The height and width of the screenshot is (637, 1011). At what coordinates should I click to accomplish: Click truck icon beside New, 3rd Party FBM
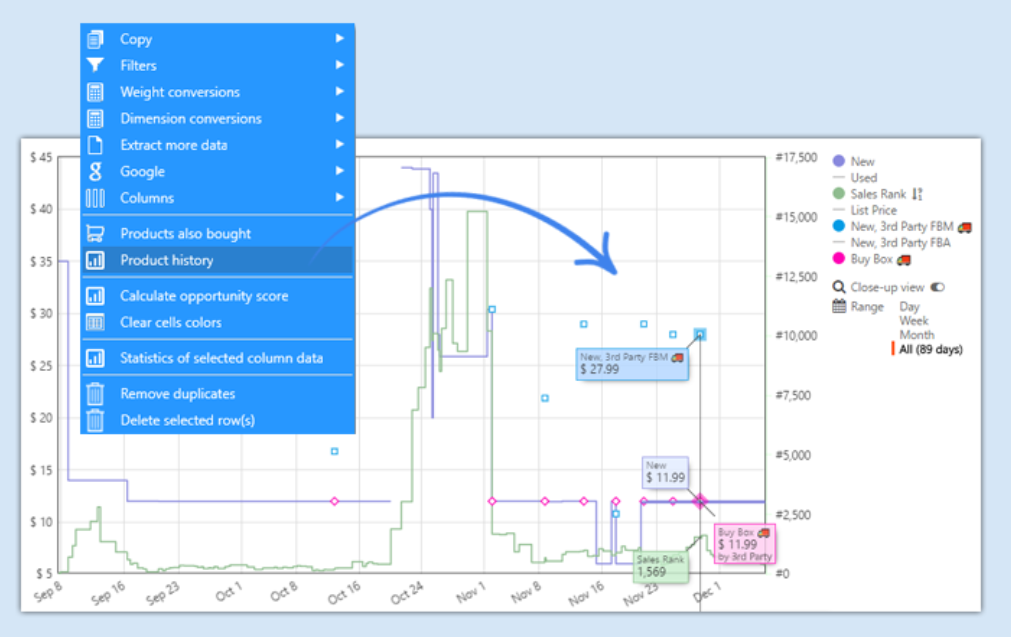point(965,227)
